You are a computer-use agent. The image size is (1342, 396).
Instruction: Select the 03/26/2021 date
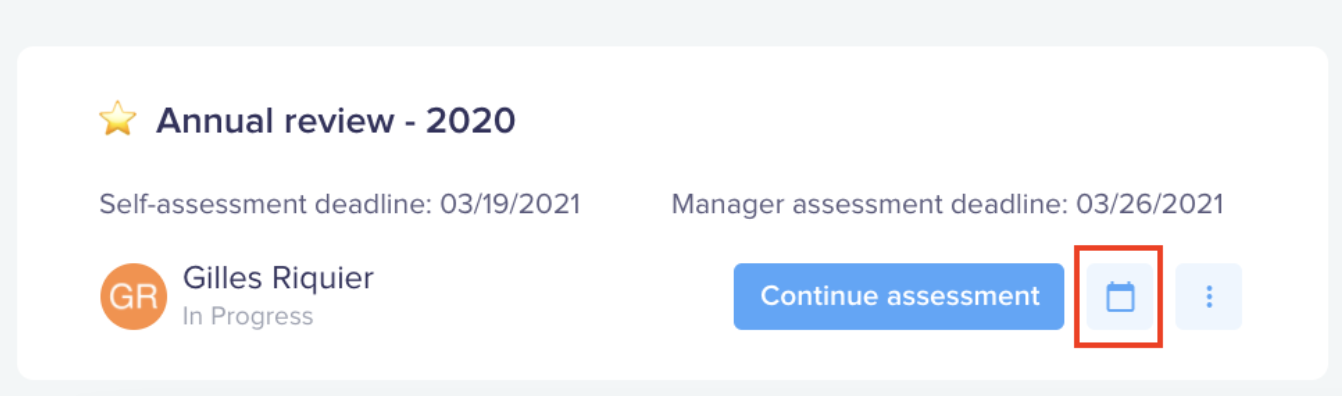point(1150,205)
